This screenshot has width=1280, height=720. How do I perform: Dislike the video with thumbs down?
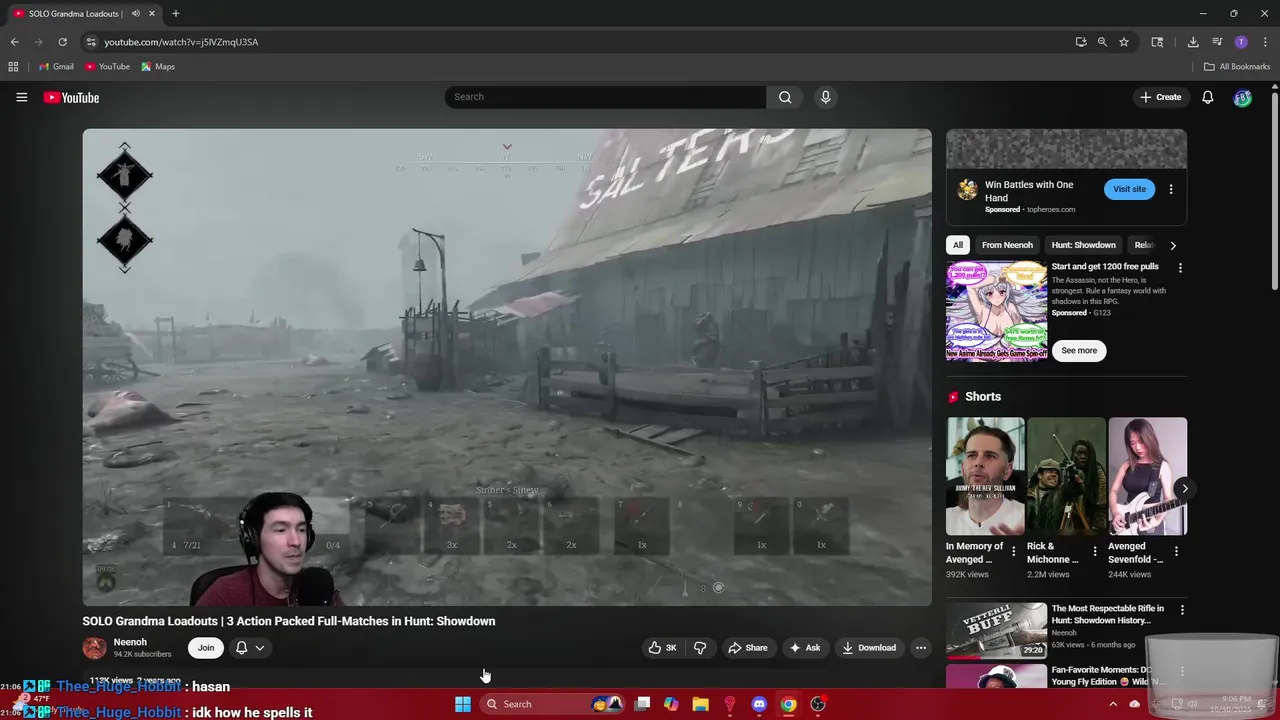700,648
